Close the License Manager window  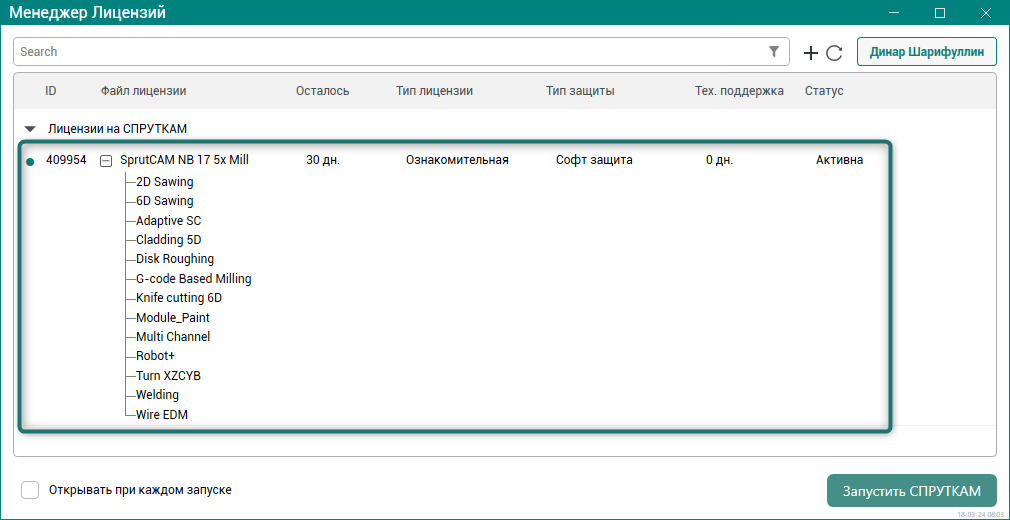[x=986, y=13]
